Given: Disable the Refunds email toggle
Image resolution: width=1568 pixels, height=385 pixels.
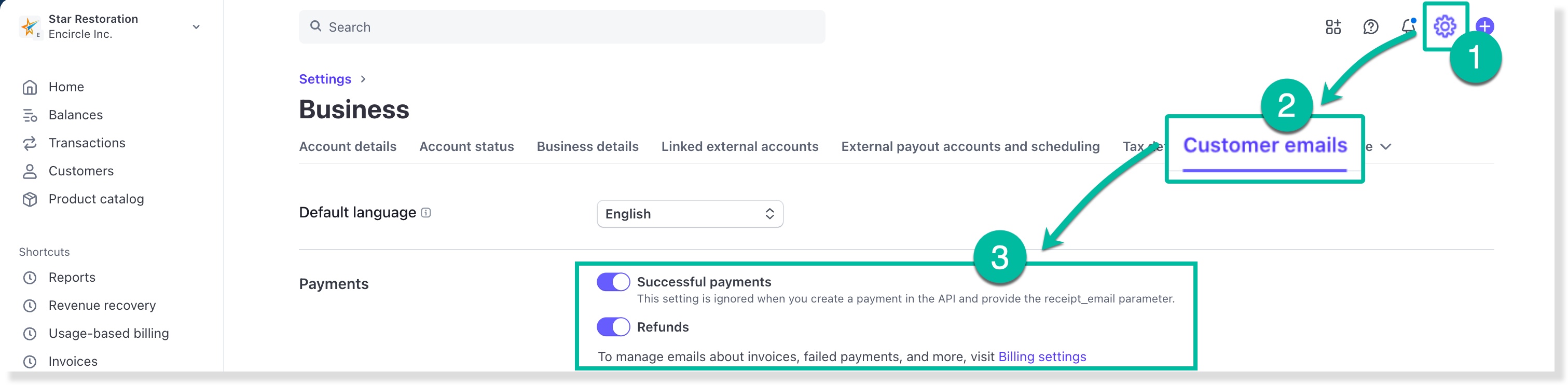Looking at the screenshot, I should coord(613,327).
